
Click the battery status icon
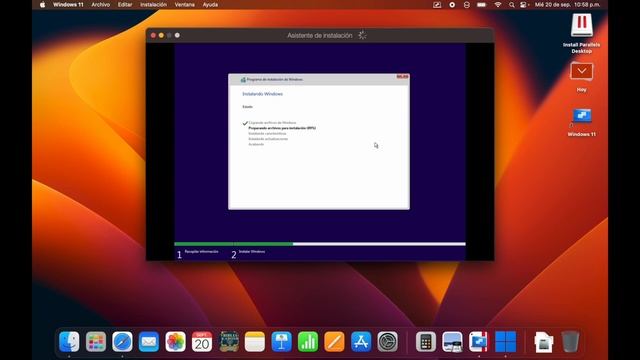click(x=482, y=5)
